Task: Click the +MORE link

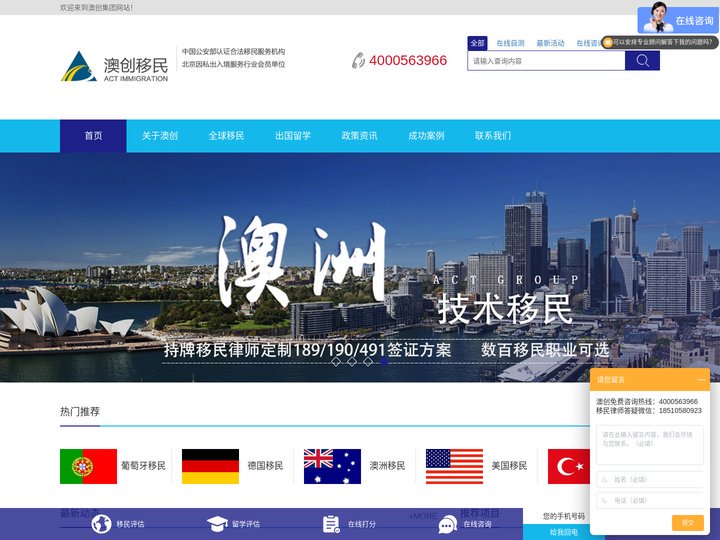Action: pyautogui.click(x=423, y=516)
